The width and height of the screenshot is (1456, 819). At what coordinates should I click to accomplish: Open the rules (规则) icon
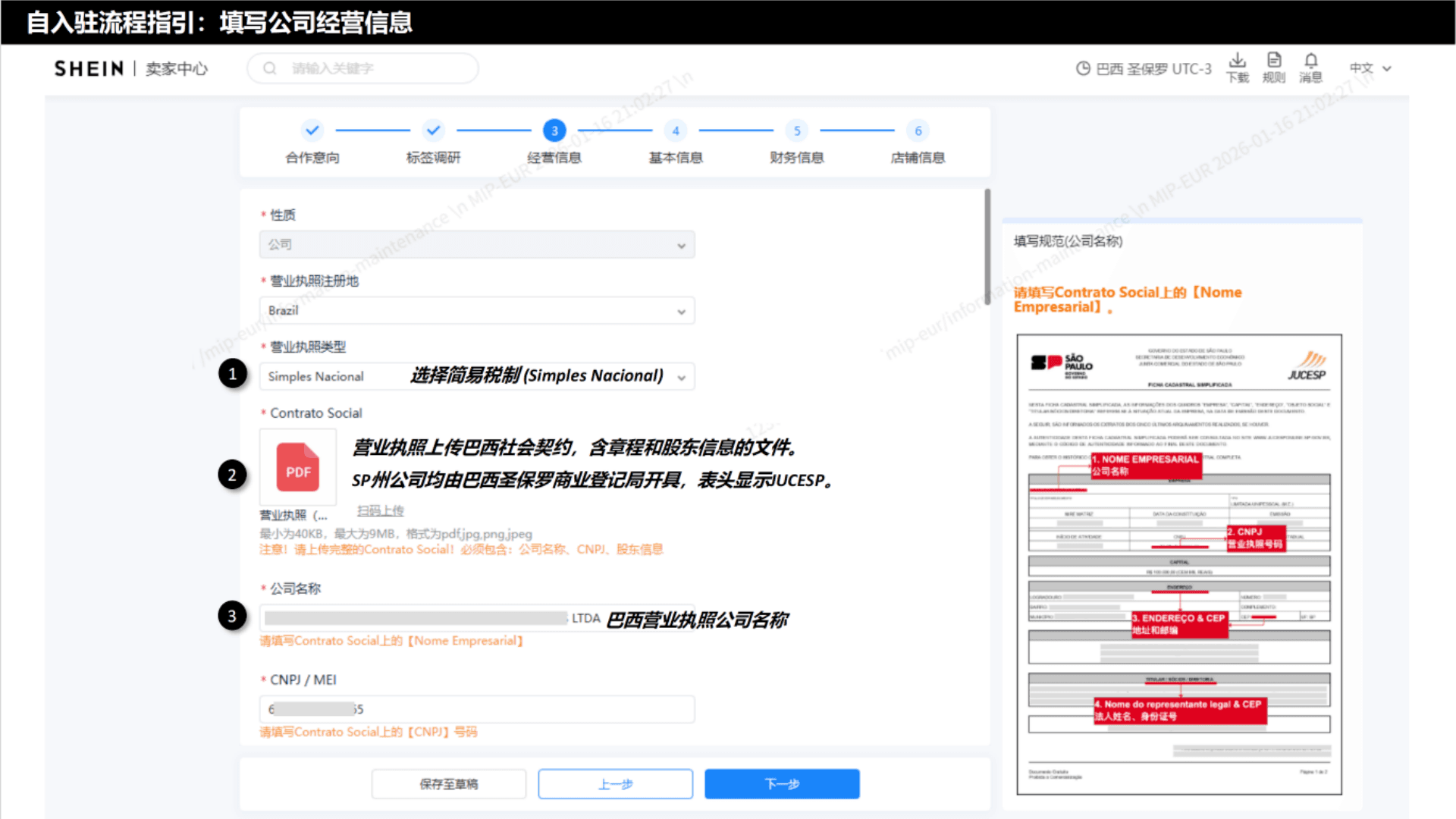tap(1274, 60)
